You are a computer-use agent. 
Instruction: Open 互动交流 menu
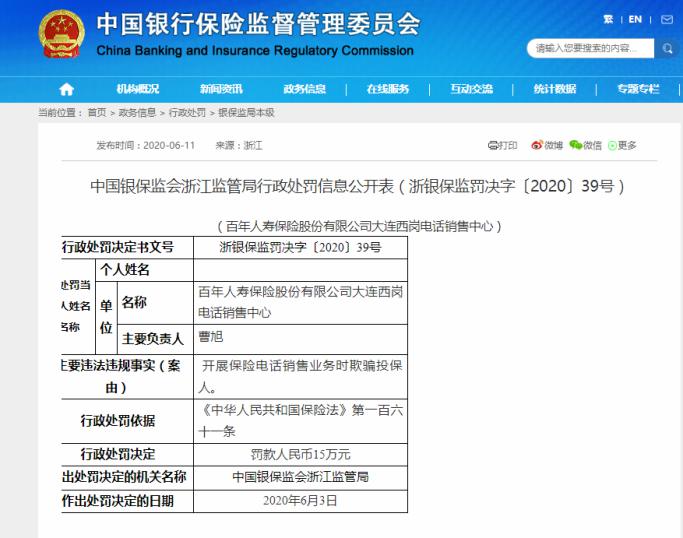471,89
